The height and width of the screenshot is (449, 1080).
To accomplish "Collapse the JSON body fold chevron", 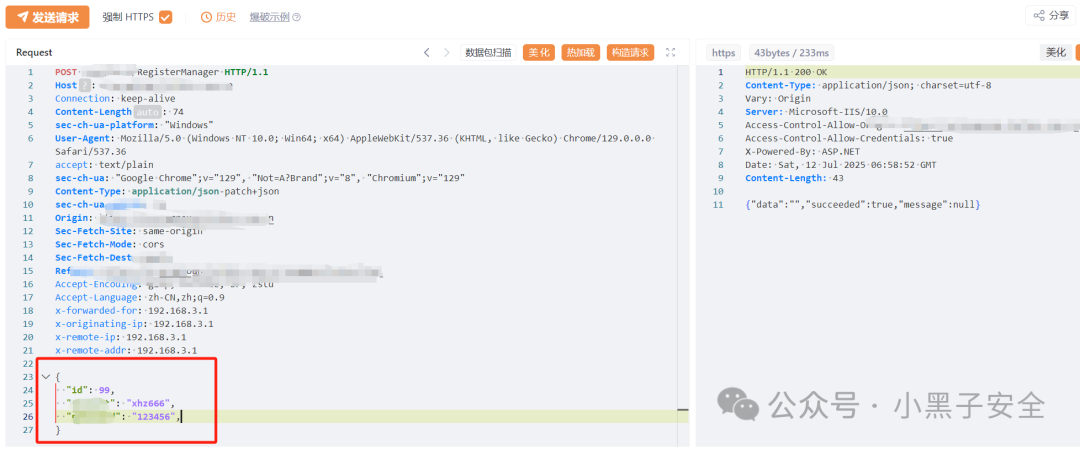I will (45, 377).
